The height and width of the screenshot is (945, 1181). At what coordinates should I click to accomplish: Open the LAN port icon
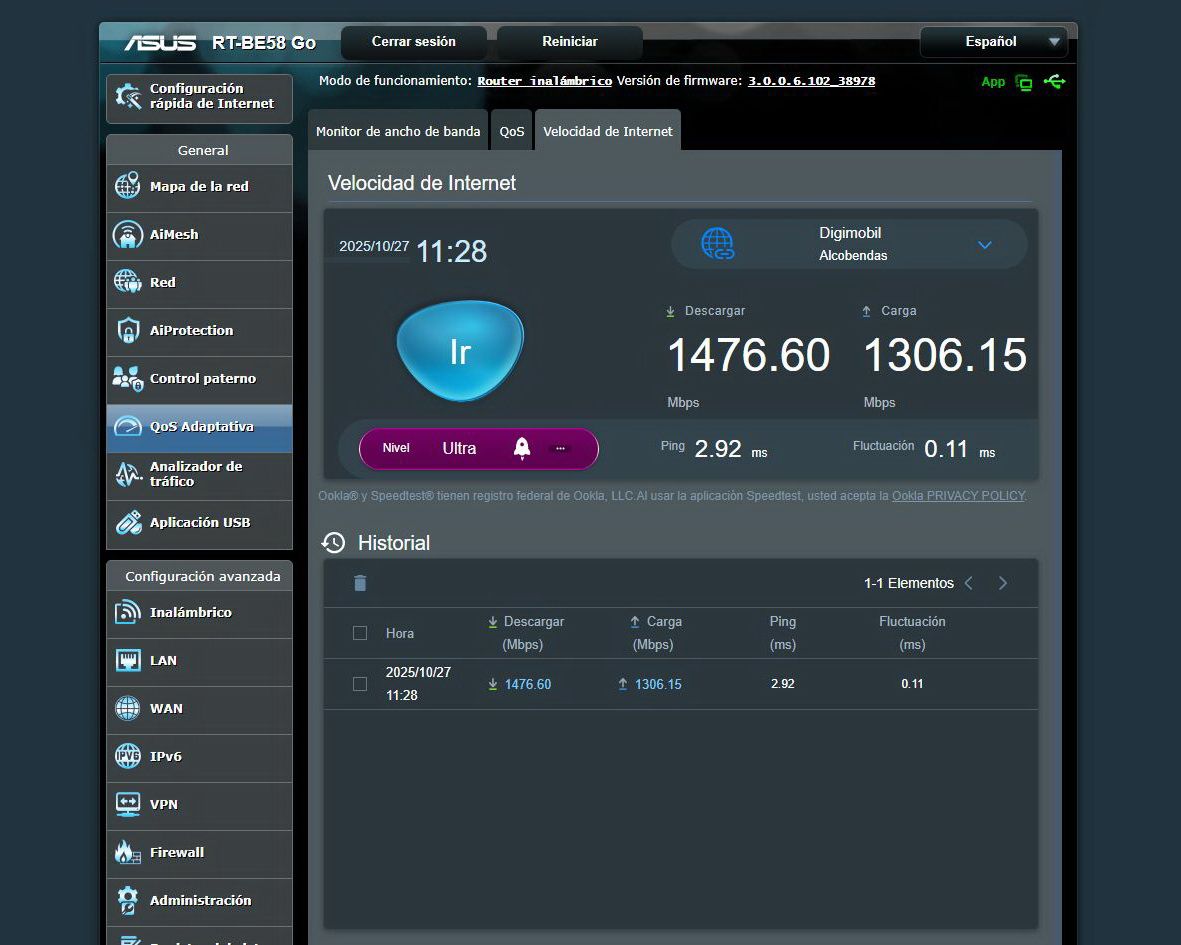(127, 660)
